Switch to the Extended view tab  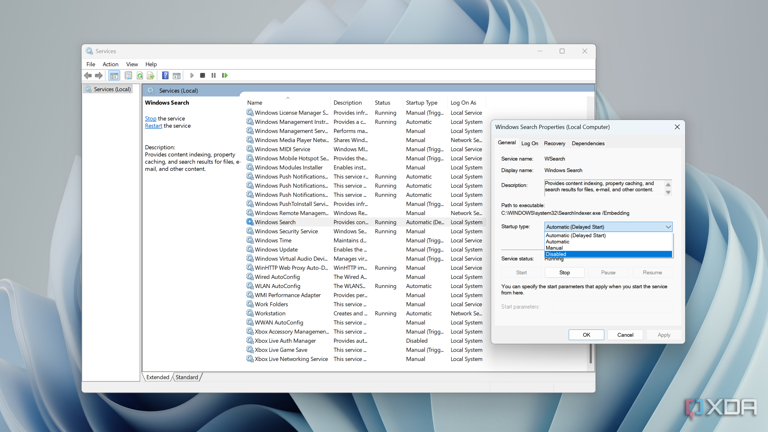[x=158, y=377]
